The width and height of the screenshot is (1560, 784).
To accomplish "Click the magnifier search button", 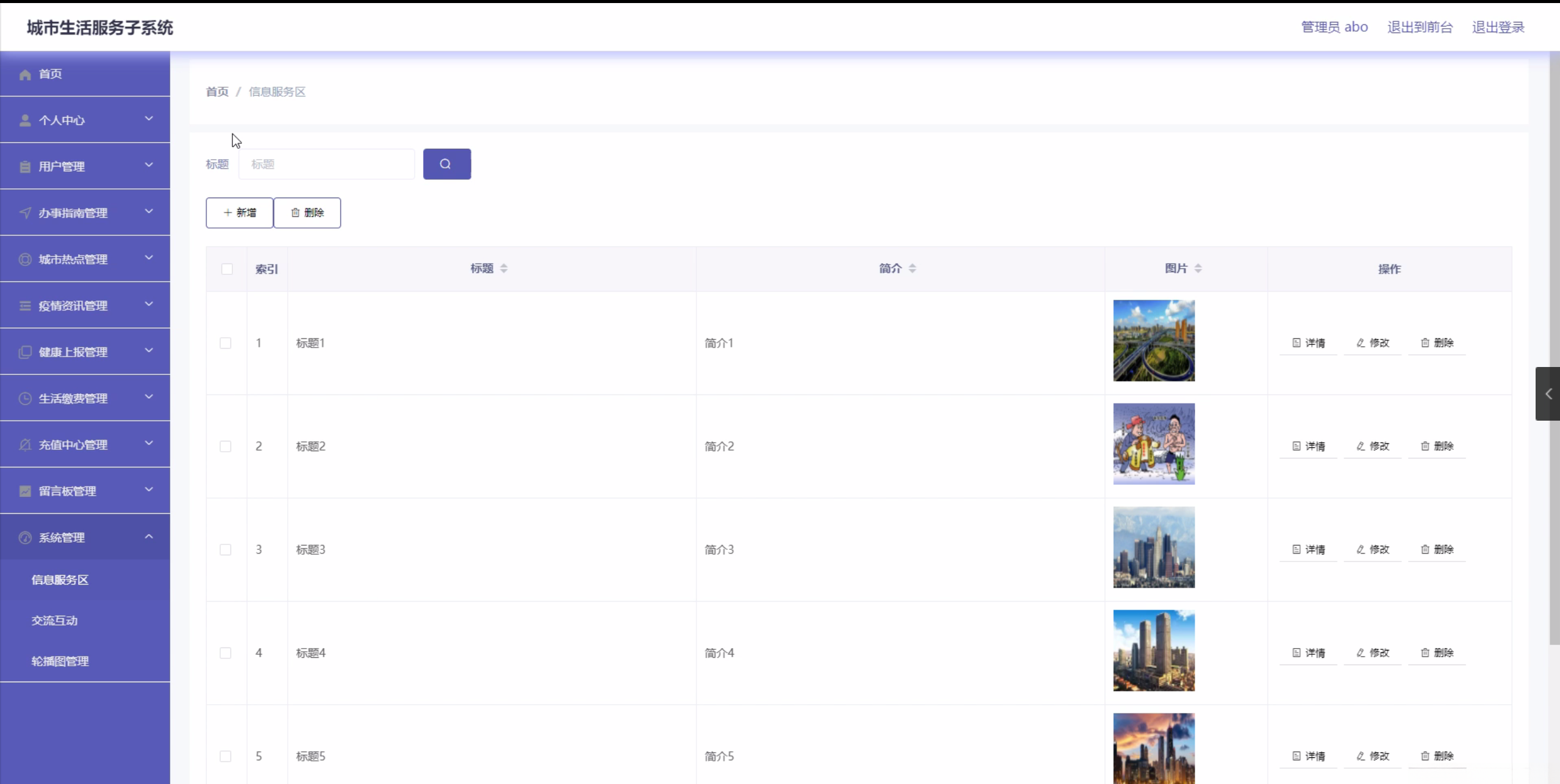I will coord(446,164).
